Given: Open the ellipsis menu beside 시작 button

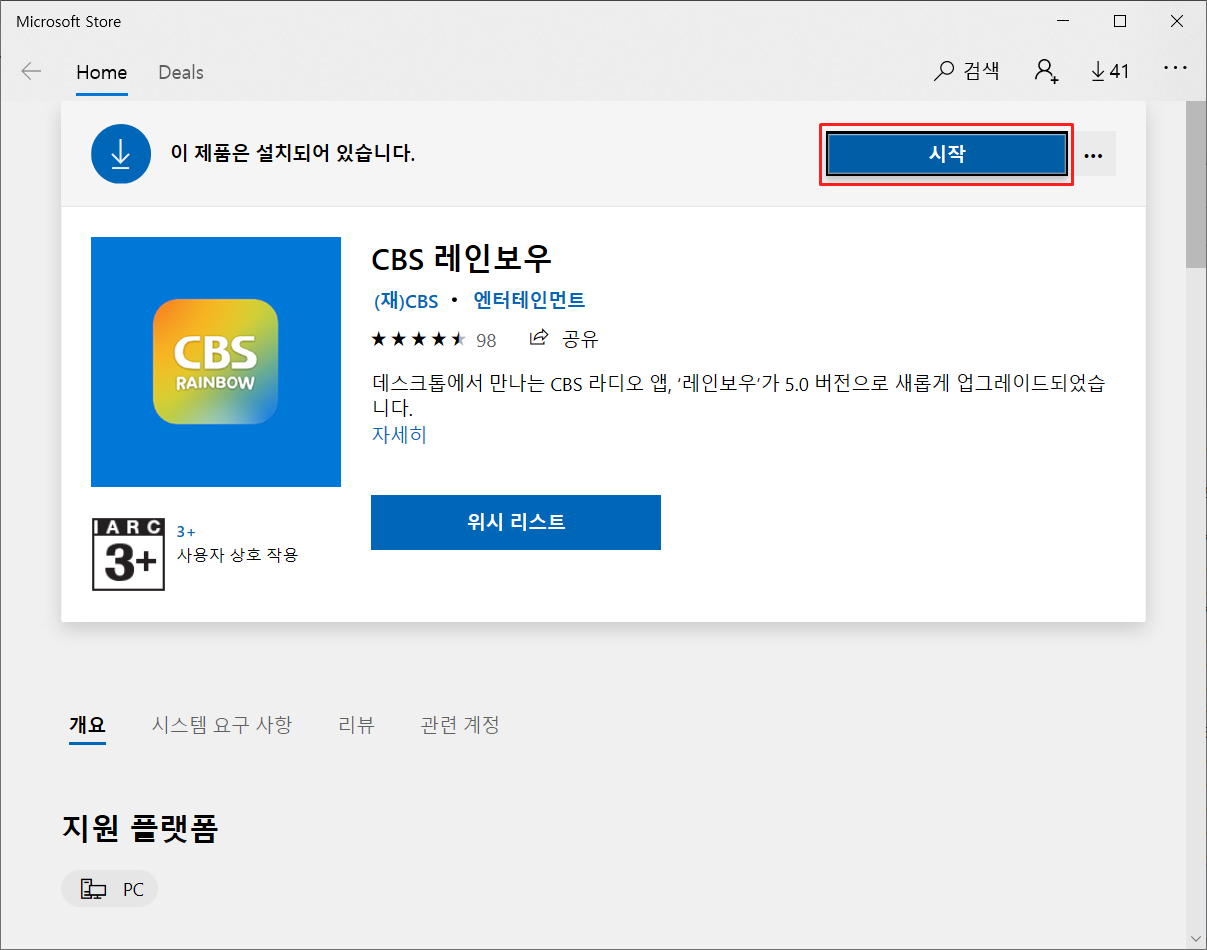Looking at the screenshot, I should pyautogui.click(x=1093, y=155).
